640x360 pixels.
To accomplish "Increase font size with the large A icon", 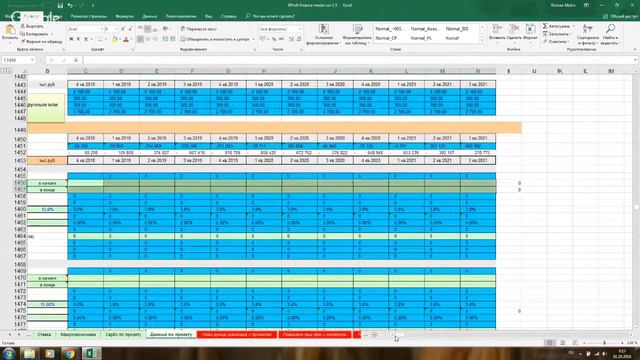I will tap(123, 29).
